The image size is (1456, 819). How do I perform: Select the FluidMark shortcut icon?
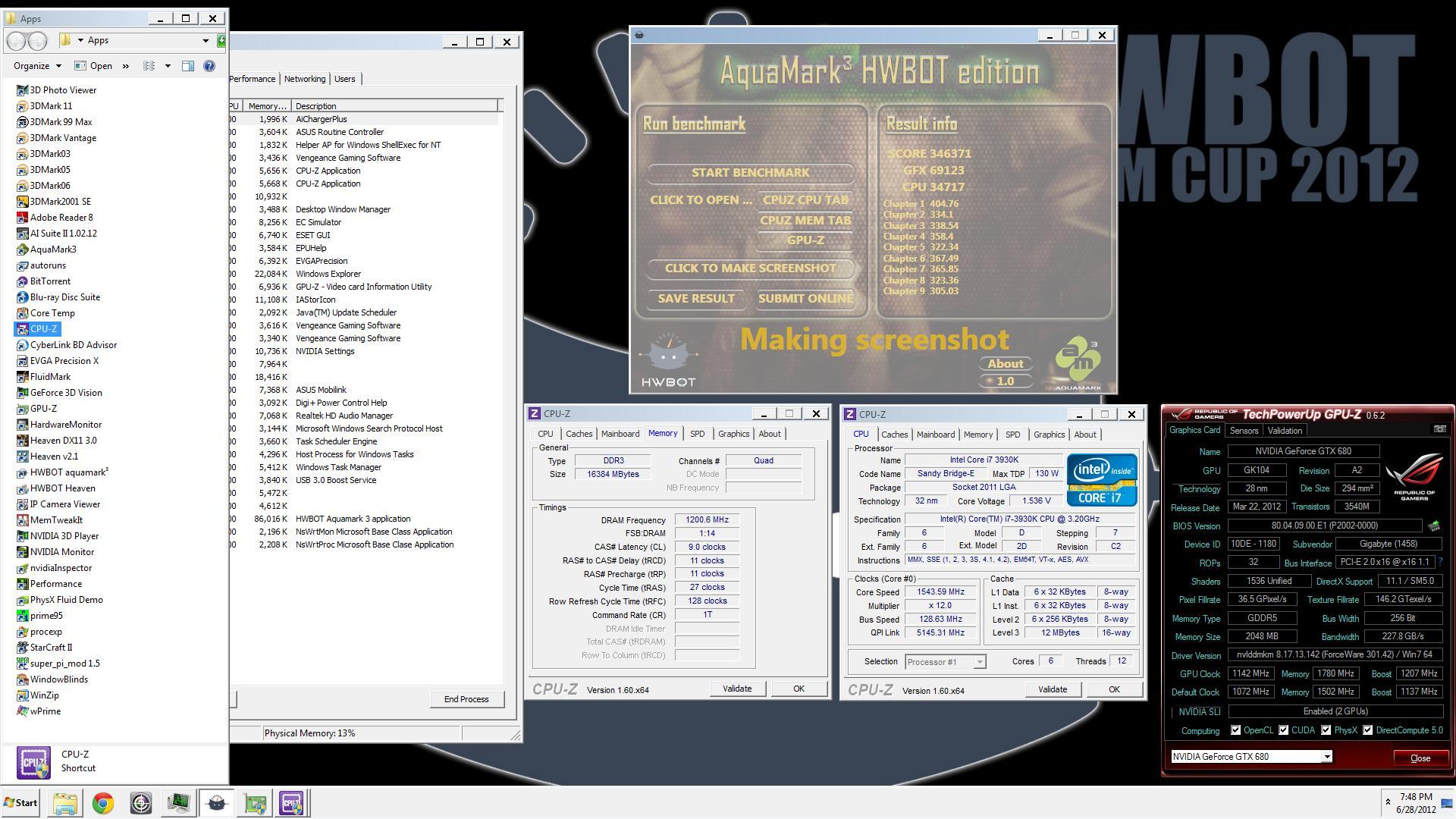coord(22,377)
